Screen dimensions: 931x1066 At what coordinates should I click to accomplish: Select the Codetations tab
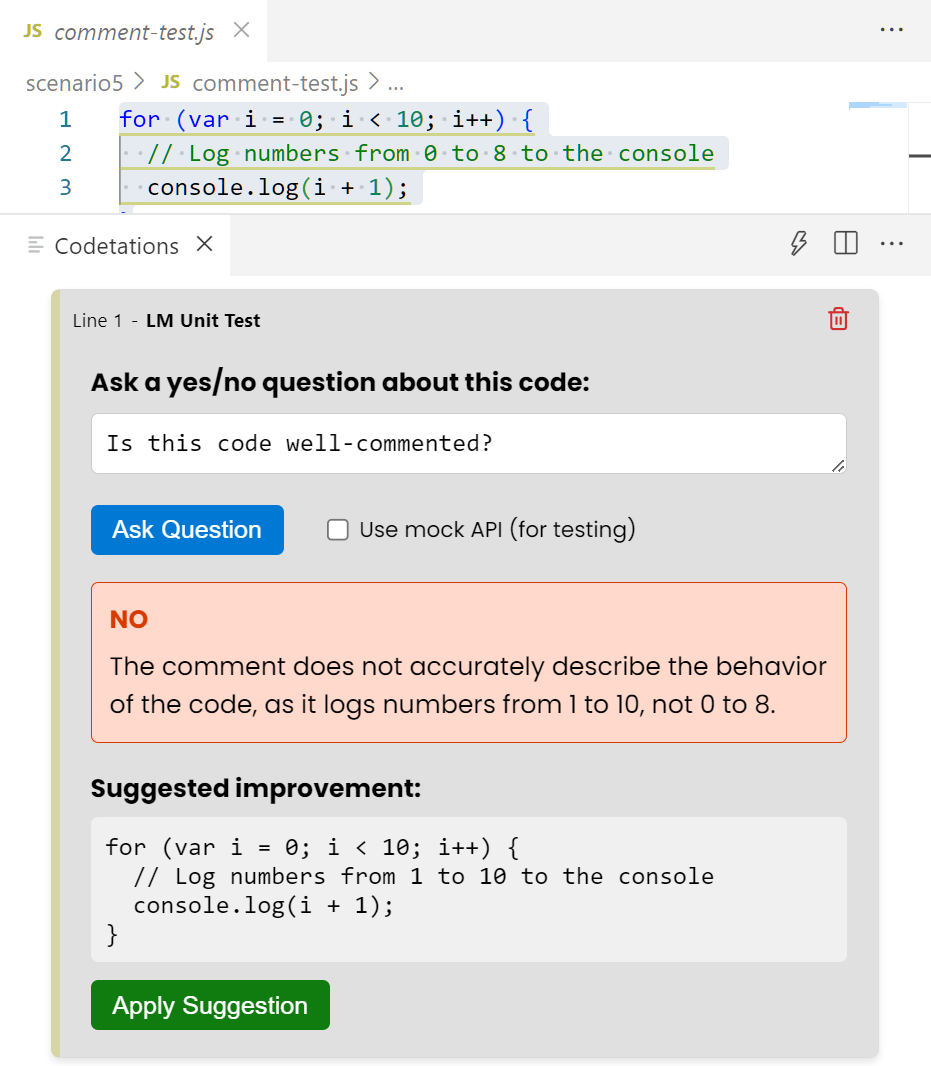(x=116, y=246)
